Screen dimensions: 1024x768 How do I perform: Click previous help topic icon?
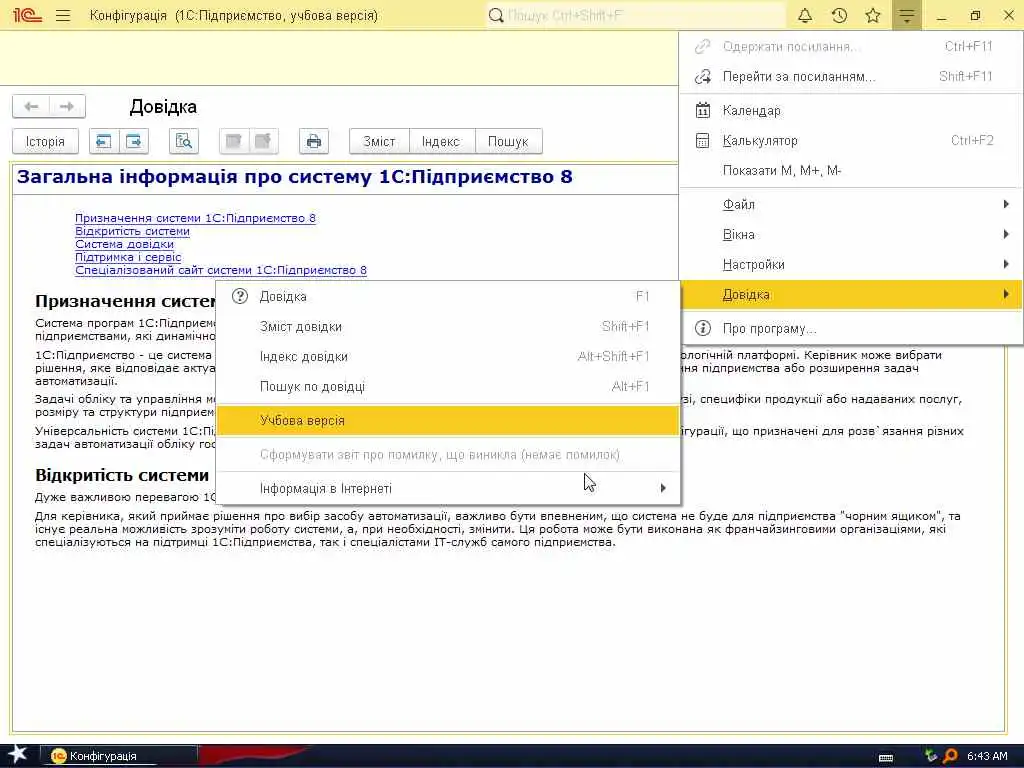(104, 141)
